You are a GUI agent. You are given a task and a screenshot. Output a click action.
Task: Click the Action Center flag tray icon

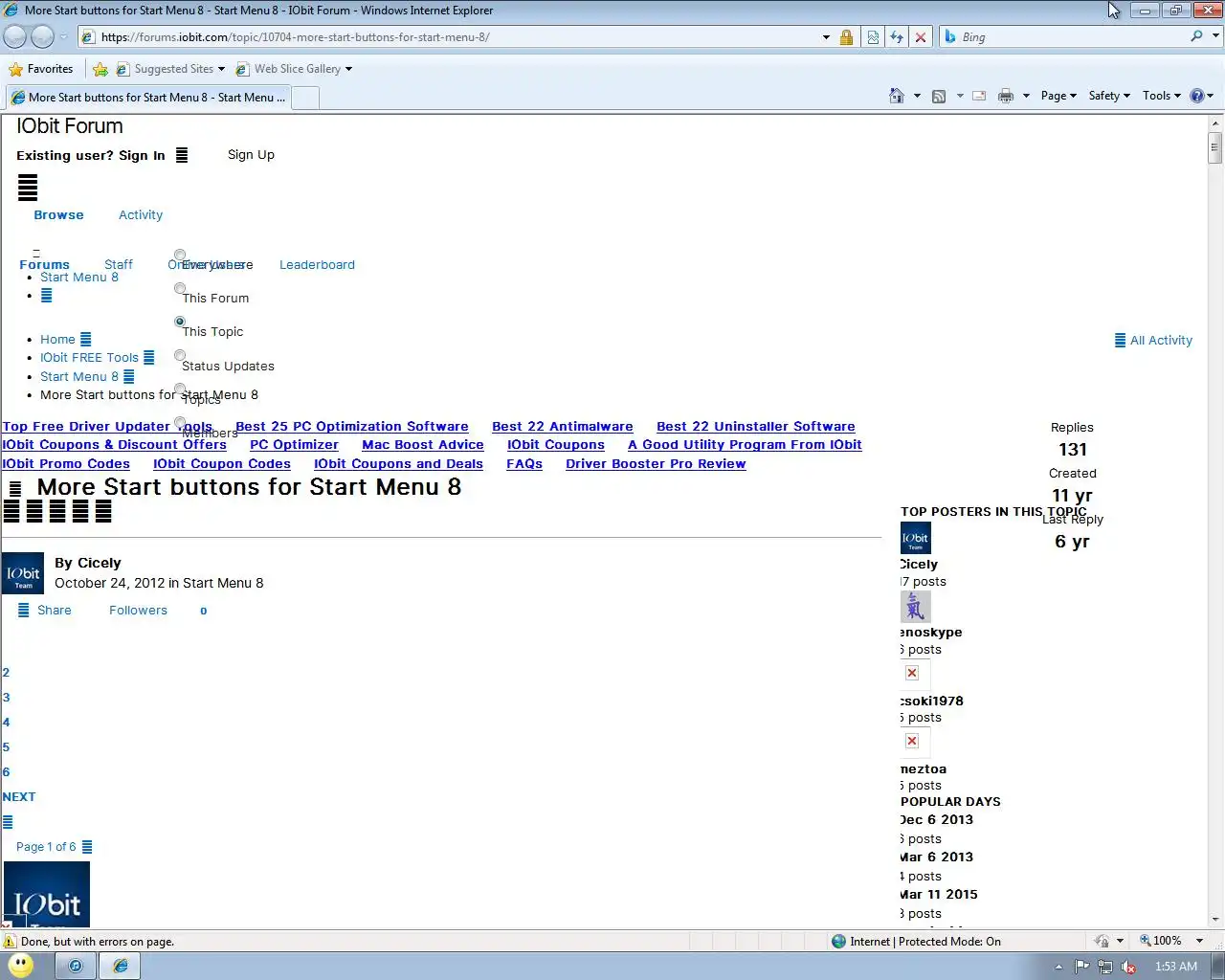[x=1081, y=967]
